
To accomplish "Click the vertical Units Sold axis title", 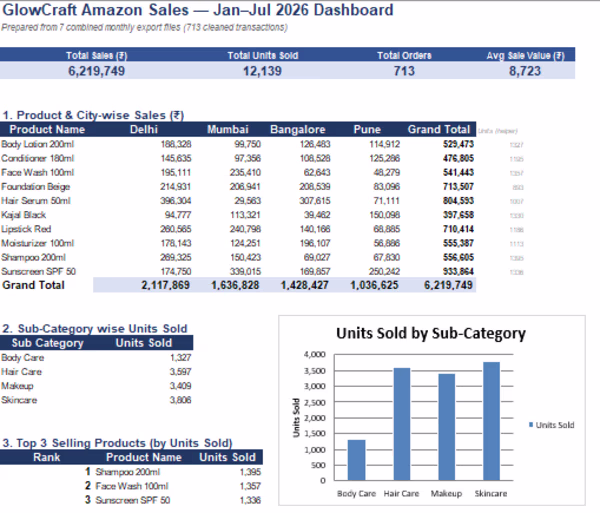I will [x=296, y=418].
